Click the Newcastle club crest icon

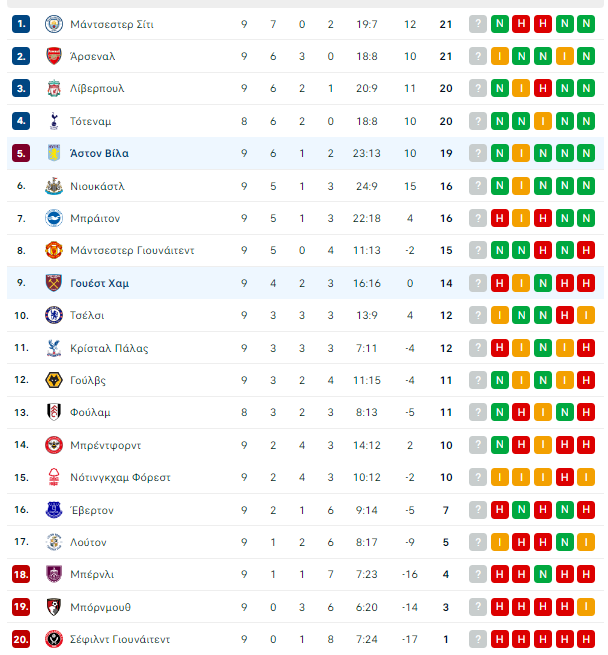53,186
